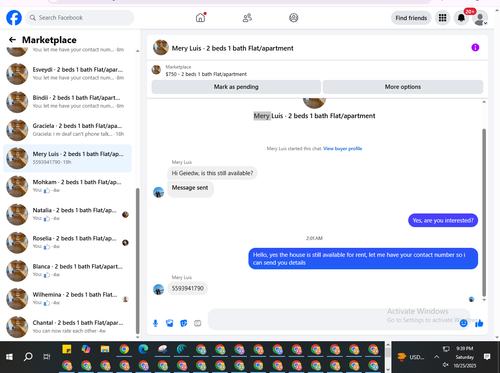
Task: Open the Friends icon in top navigation
Action: click(247, 18)
